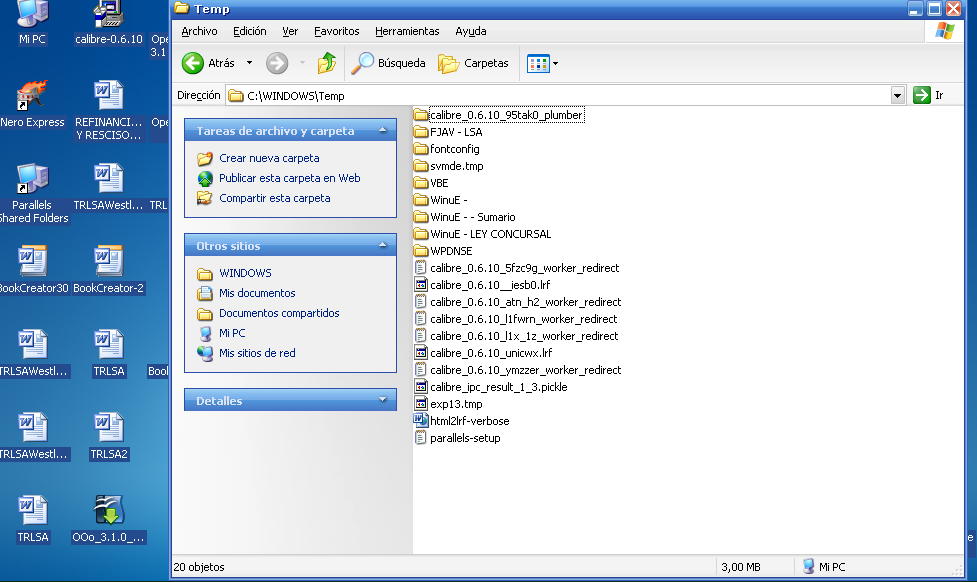Maximize the Temp window

click(934, 9)
